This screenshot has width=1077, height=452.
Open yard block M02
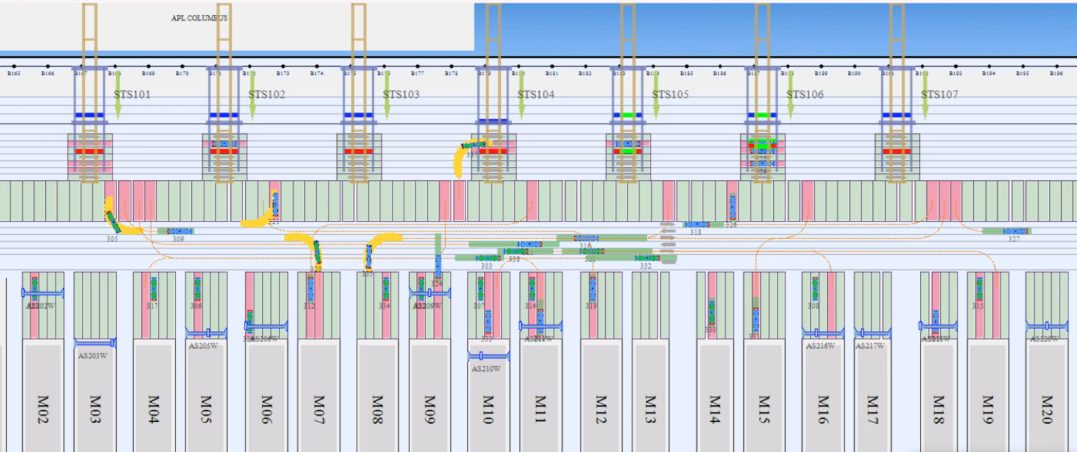coord(42,395)
